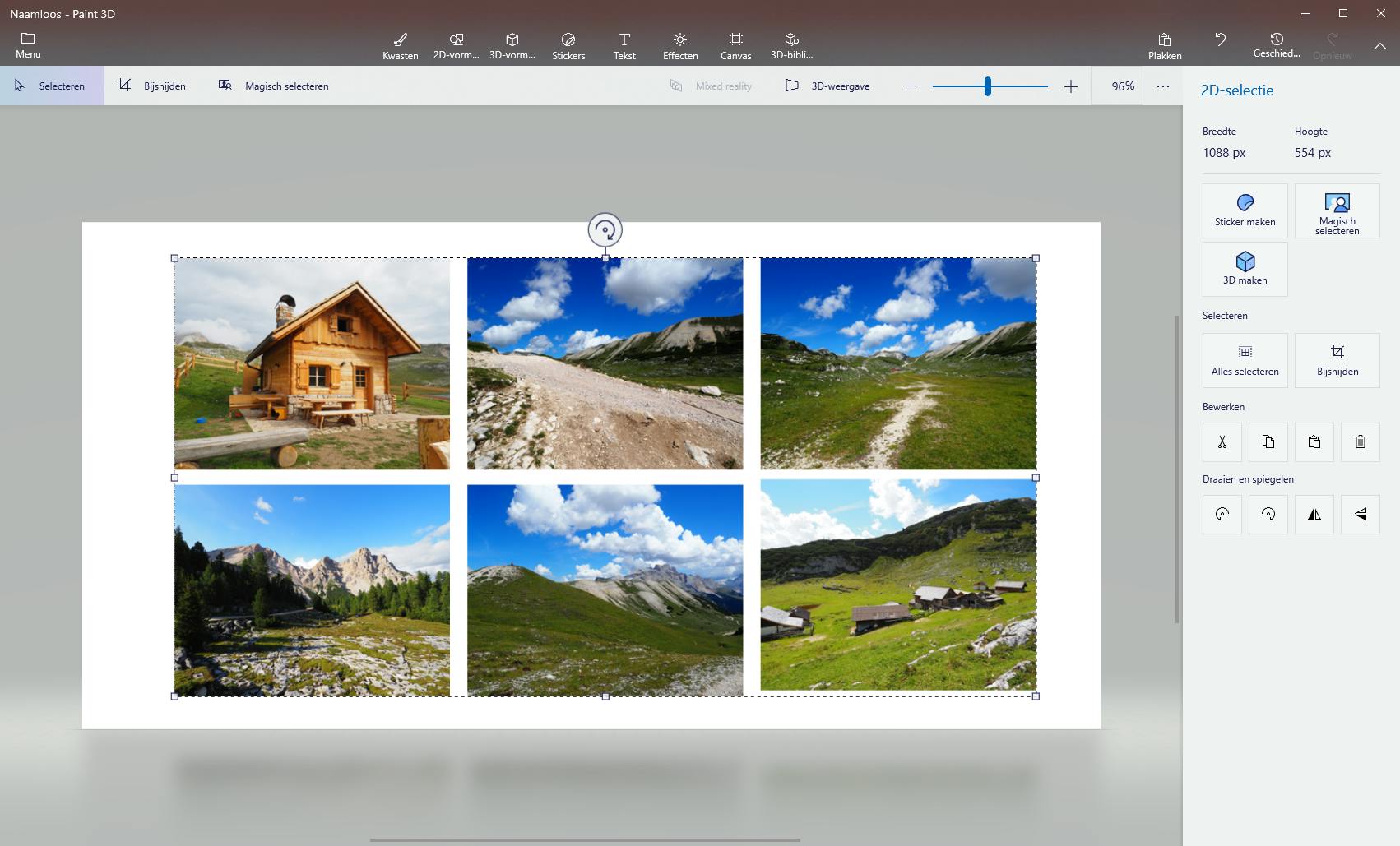Flip selection horizontally icon

(x=1314, y=515)
